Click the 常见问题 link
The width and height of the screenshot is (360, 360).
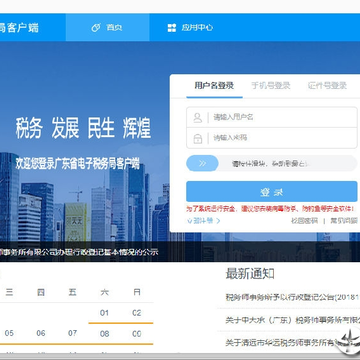pos(344,220)
